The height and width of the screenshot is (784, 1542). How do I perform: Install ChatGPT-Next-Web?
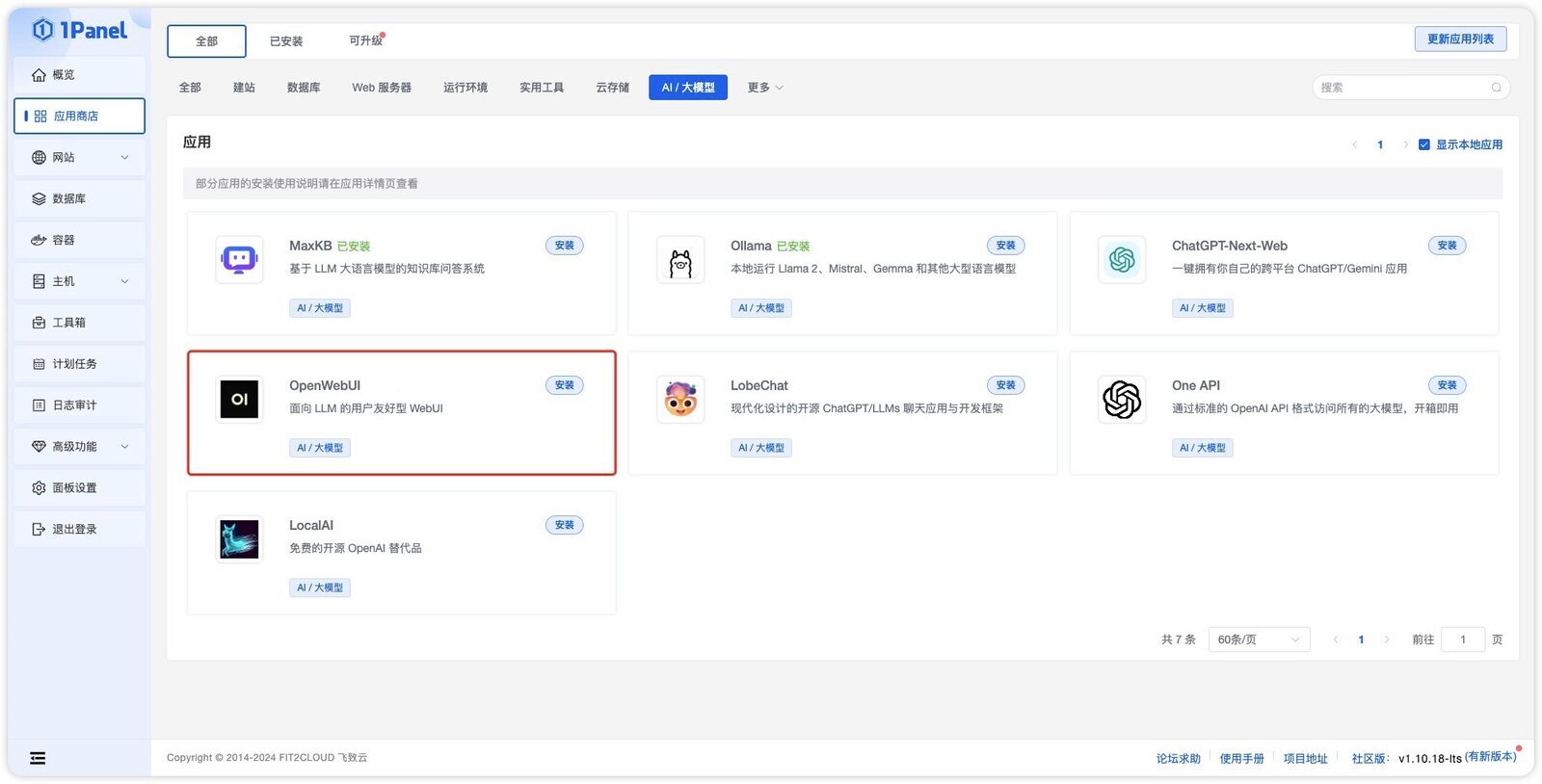1448,246
